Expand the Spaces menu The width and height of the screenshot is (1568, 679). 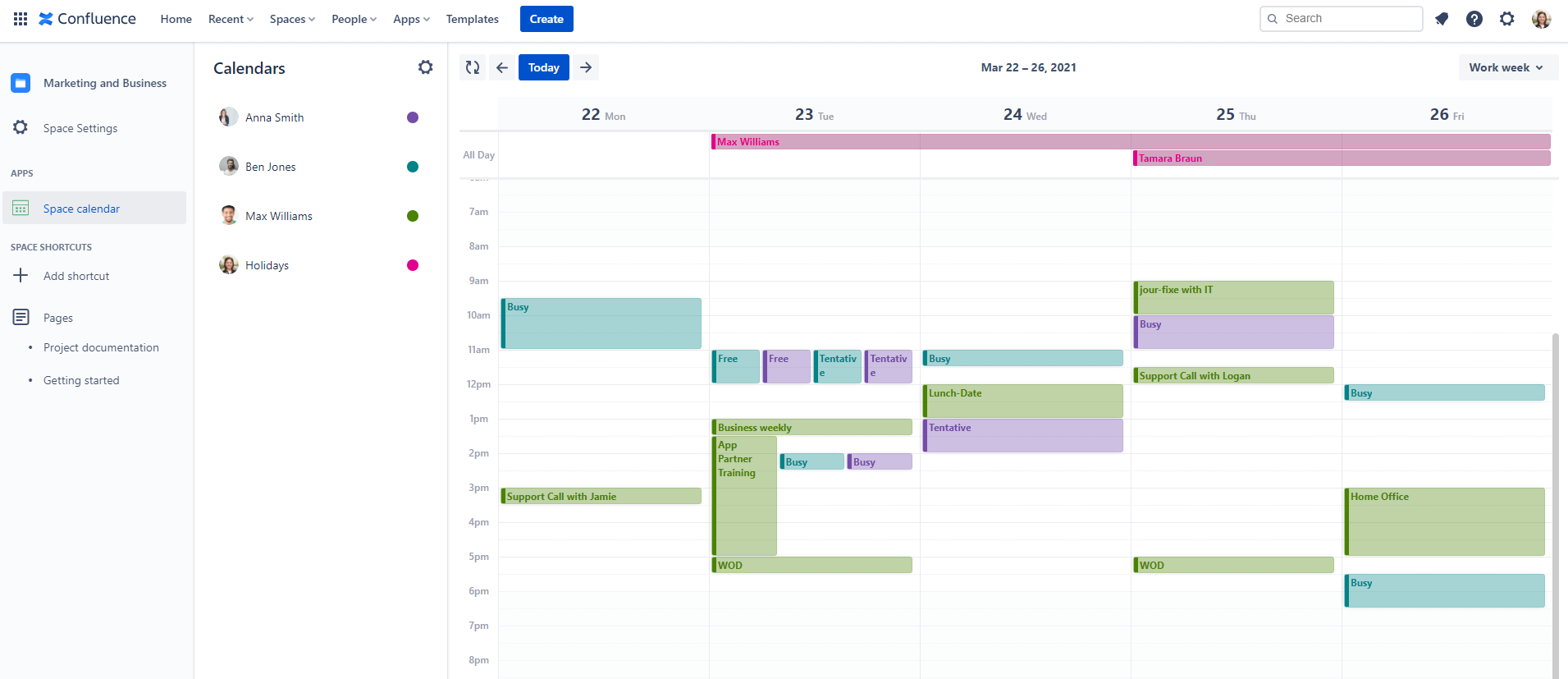coord(292,19)
